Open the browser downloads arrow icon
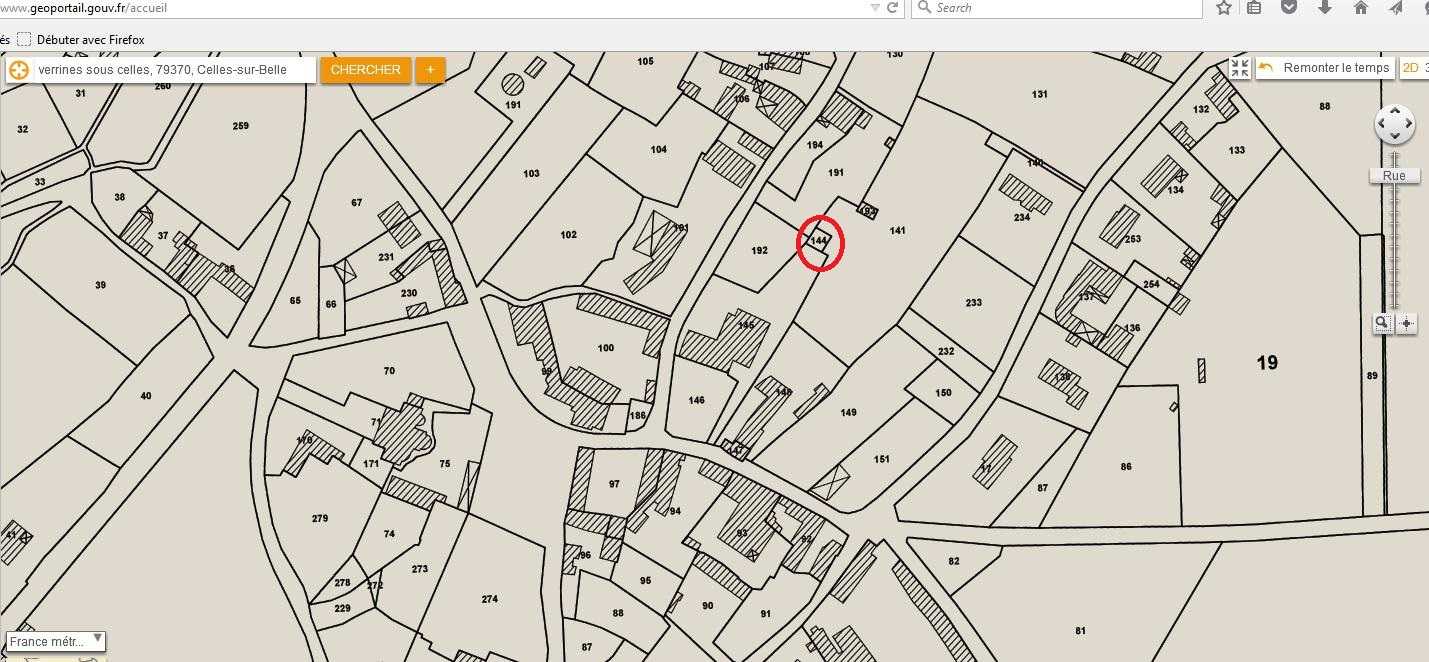 point(1325,7)
